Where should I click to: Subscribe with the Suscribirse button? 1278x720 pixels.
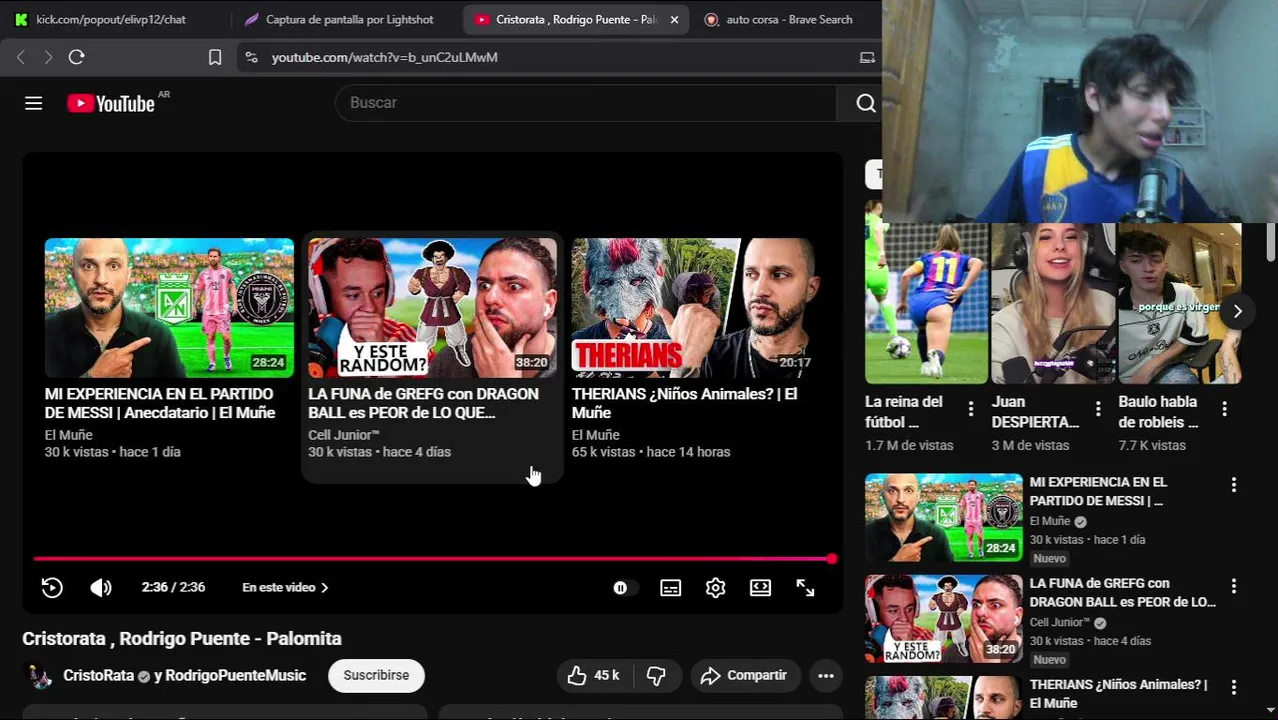[x=376, y=675]
